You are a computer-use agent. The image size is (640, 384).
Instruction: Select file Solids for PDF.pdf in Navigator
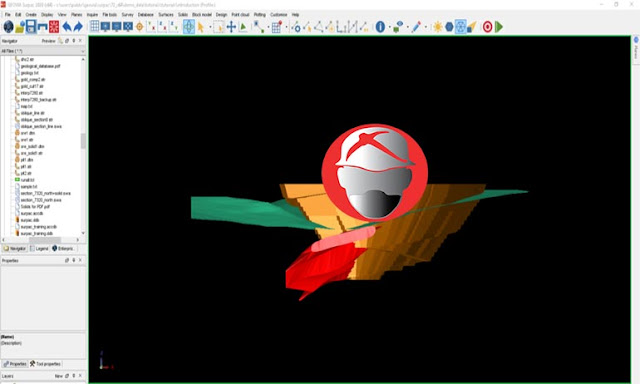[x=35, y=206]
